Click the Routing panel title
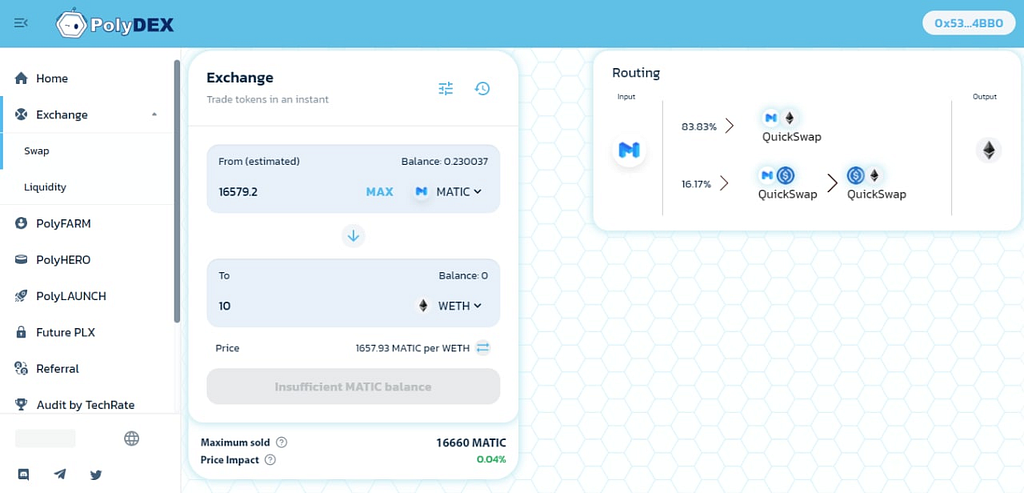 [636, 73]
